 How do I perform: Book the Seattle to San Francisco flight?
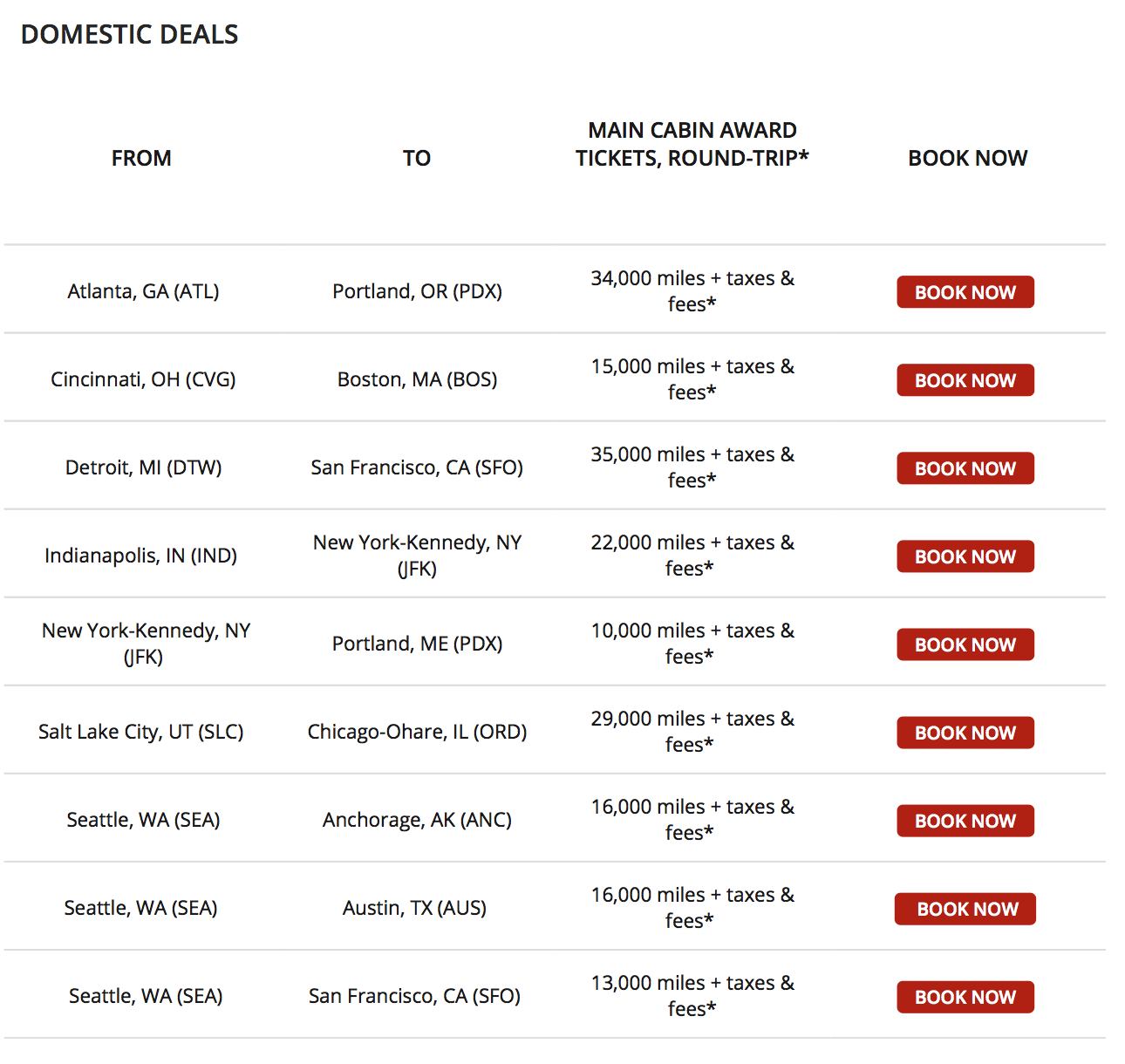pos(965,997)
